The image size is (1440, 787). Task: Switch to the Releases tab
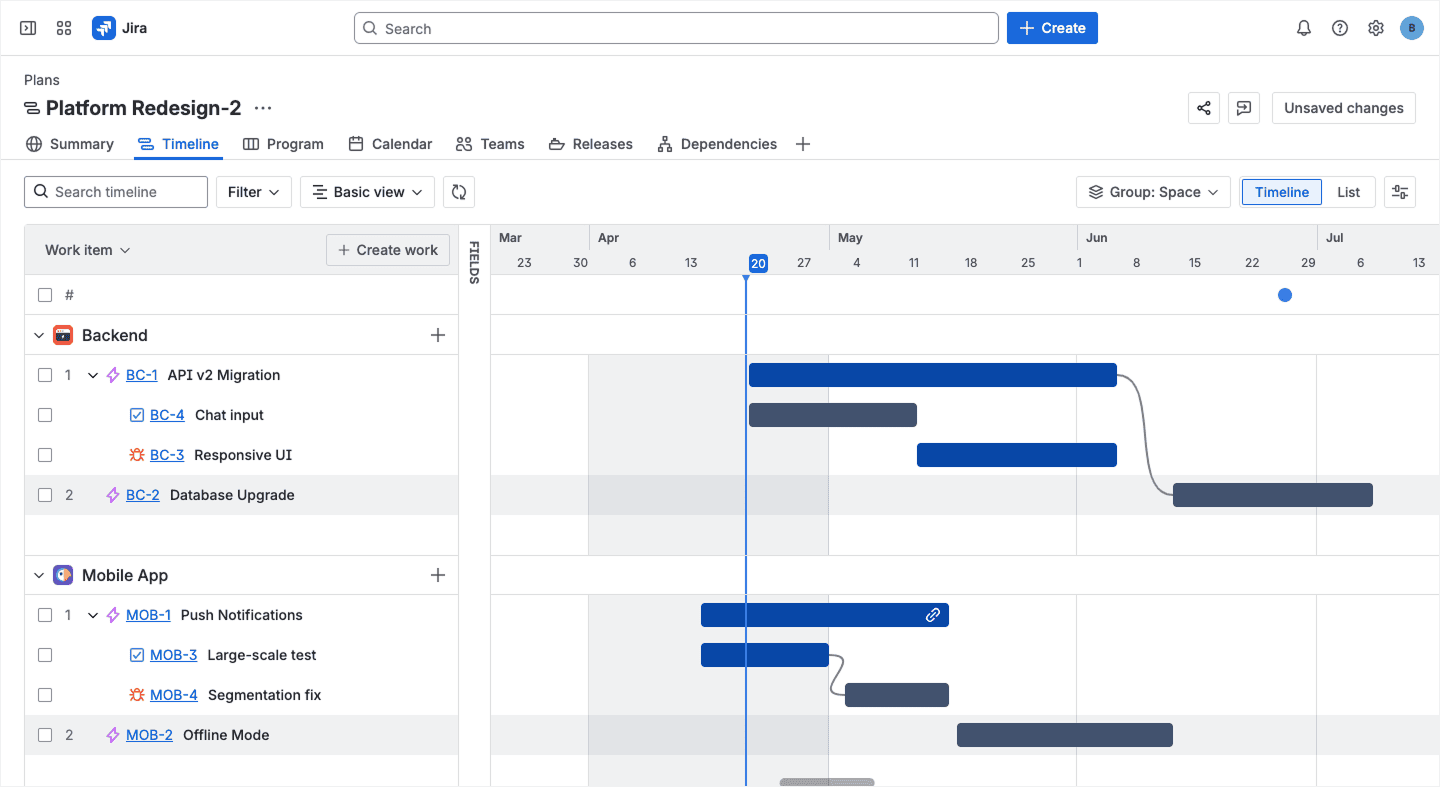[591, 144]
